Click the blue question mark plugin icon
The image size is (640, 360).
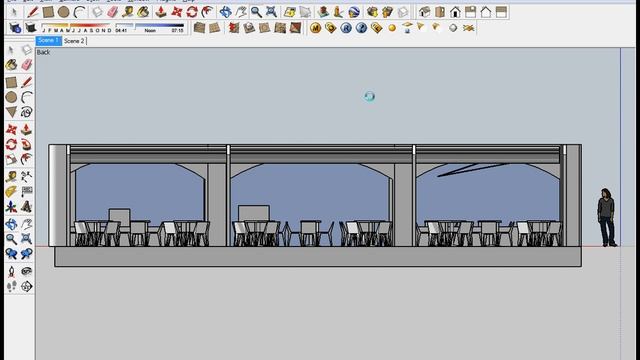pos(361,28)
